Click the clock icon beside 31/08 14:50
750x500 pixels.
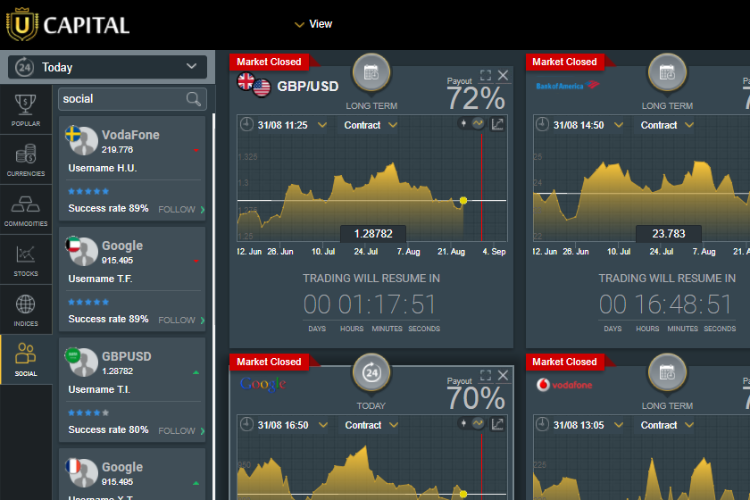click(x=542, y=124)
